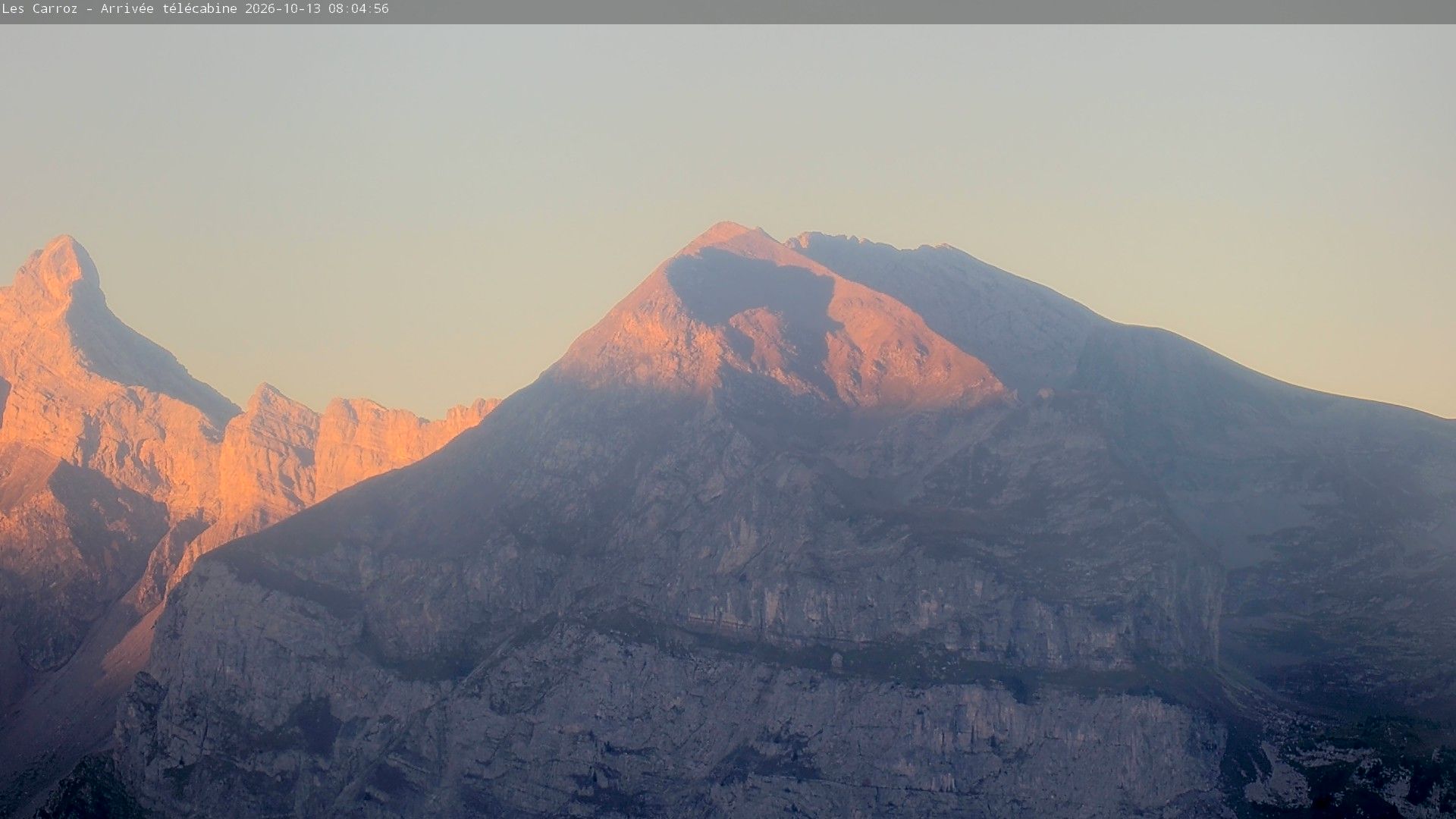Click the "Les Carroz" location label
Screen dimensions: 1456x819
(x=39, y=9)
